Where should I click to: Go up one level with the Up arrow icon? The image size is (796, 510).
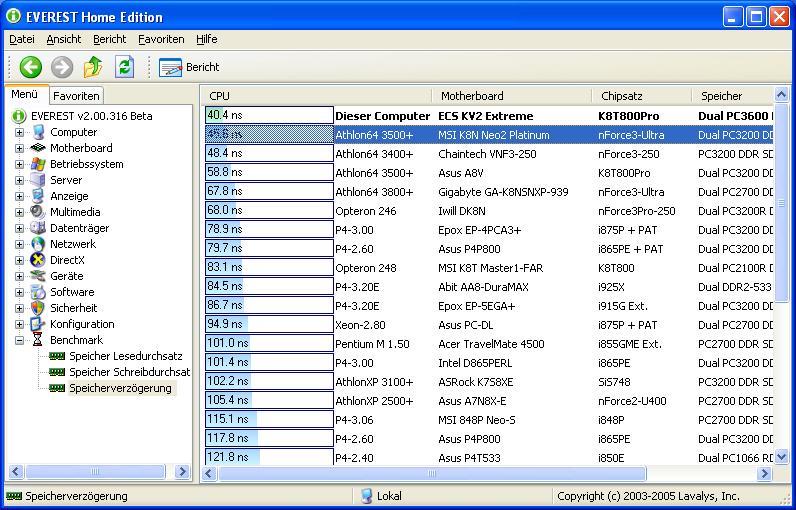click(93, 67)
